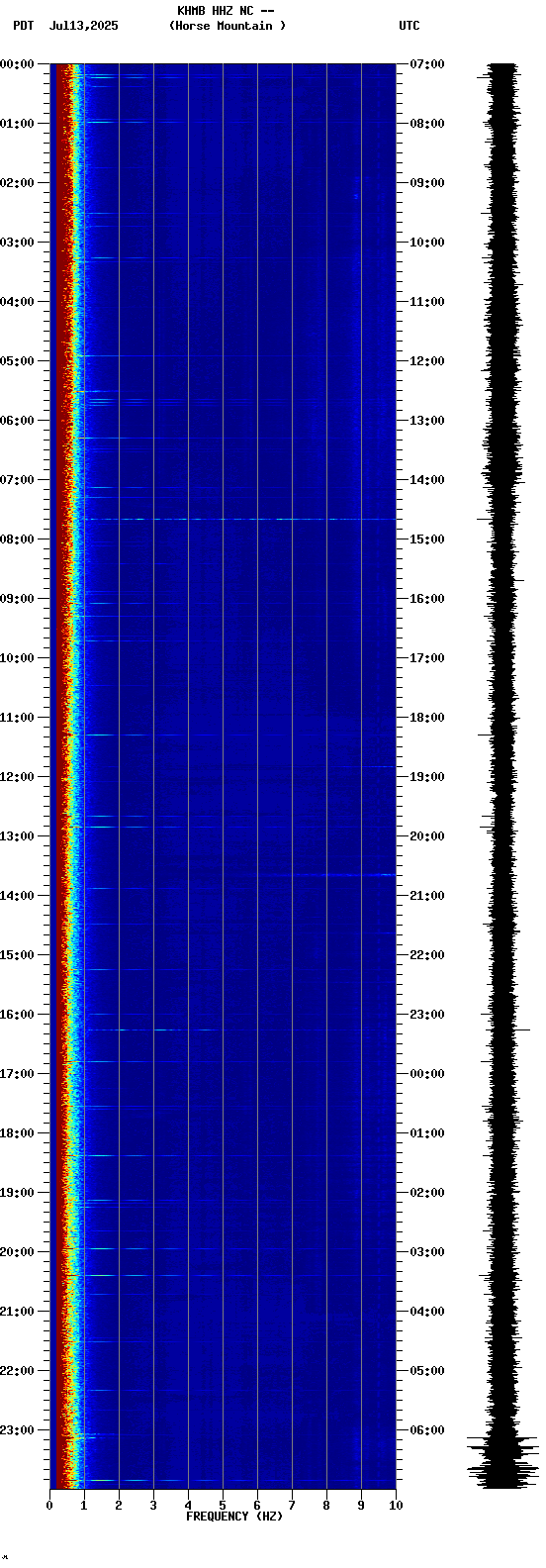
Task: Click the '06:00' UTC time label
Action: (x=427, y=1430)
